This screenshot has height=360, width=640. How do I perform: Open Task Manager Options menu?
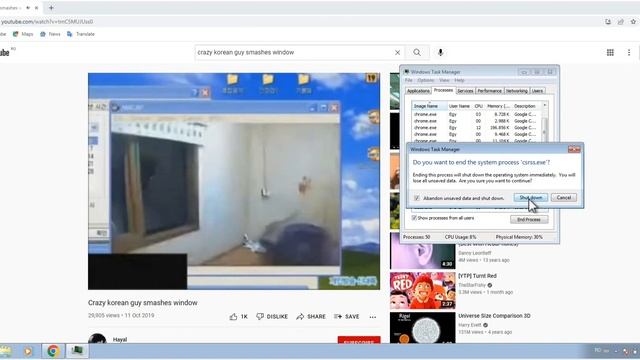tap(426, 80)
